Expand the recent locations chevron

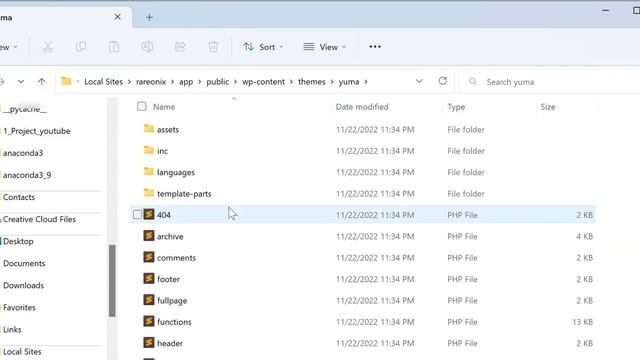click(x=21, y=82)
